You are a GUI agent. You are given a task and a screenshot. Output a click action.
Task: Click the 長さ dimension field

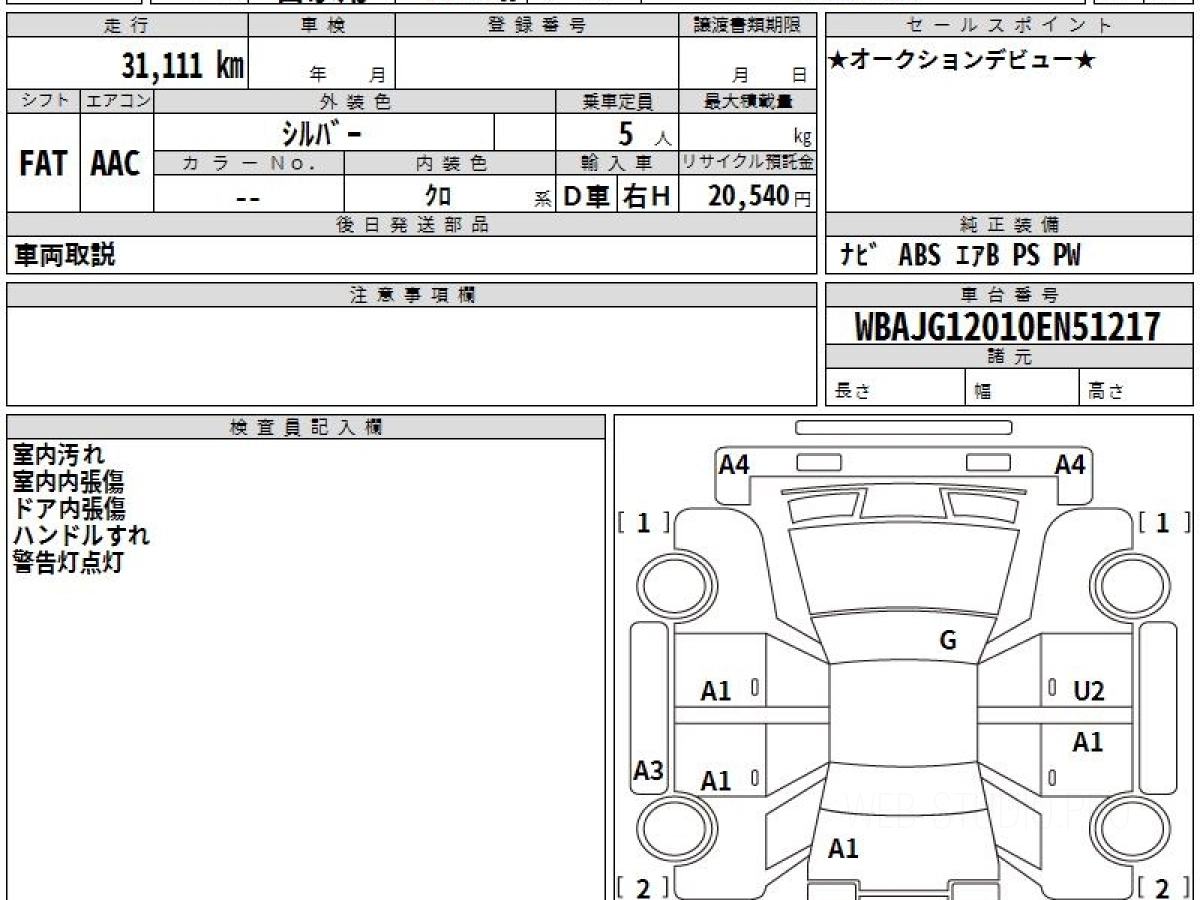(896, 388)
